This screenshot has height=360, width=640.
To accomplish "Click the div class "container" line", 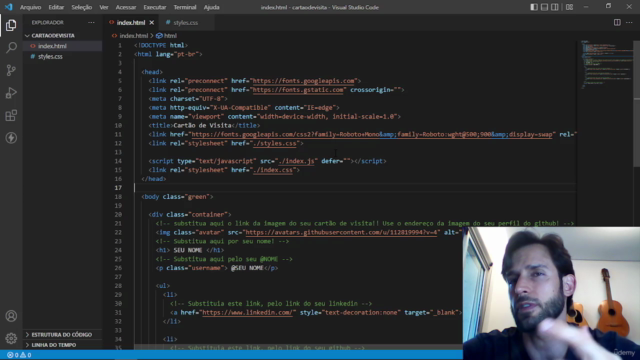I will pyautogui.click(x=190, y=215).
